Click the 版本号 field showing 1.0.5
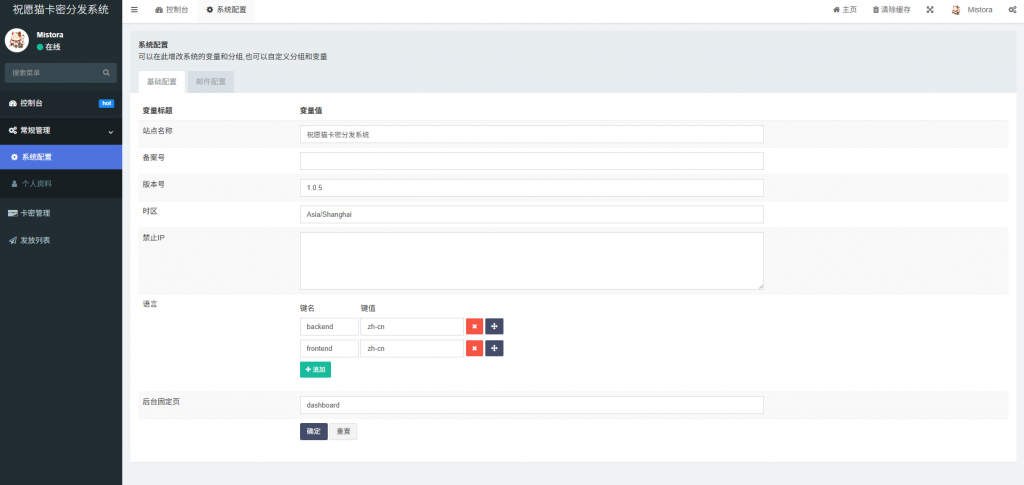 [x=532, y=187]
